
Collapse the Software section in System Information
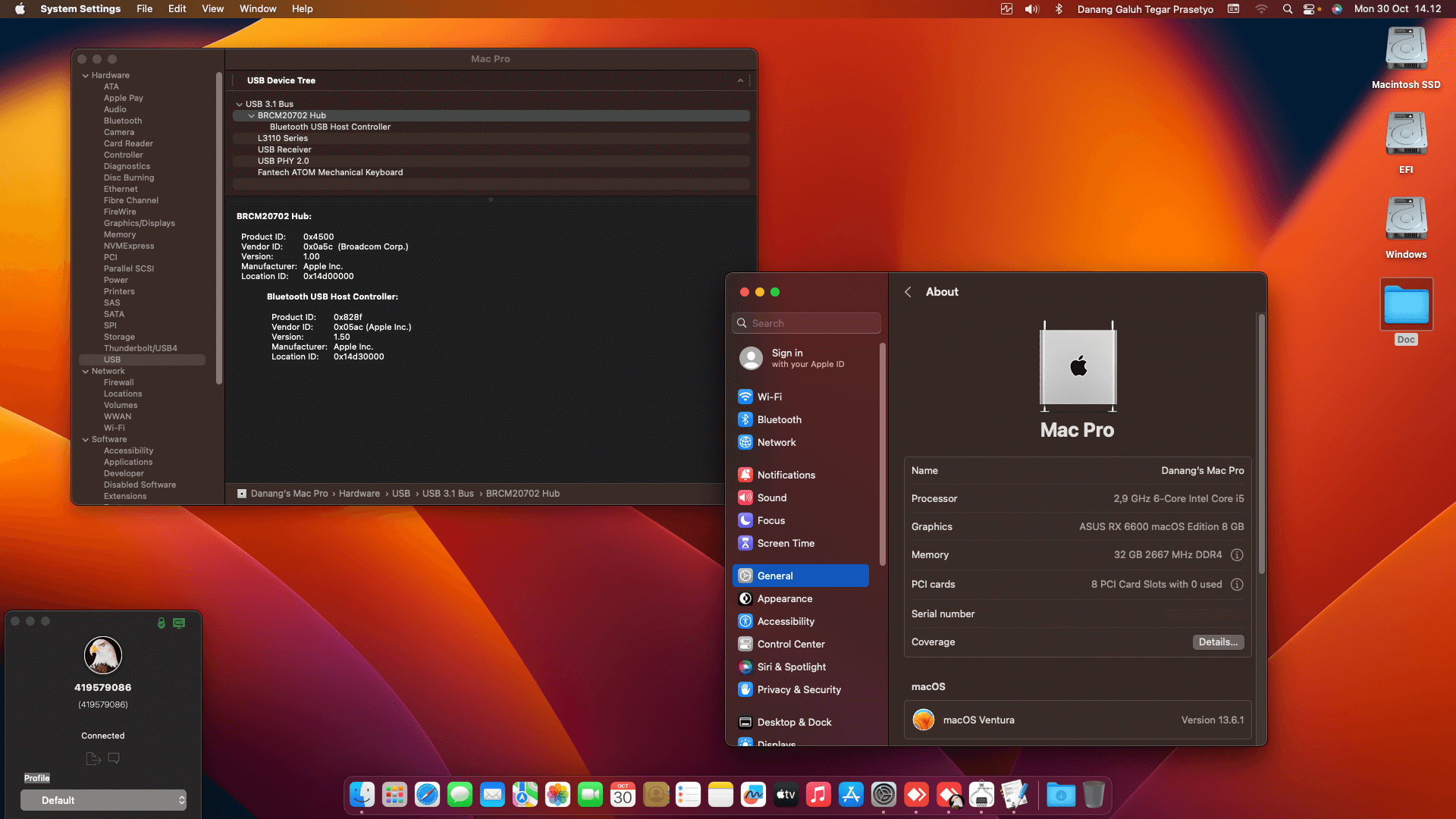click(86, 440)
